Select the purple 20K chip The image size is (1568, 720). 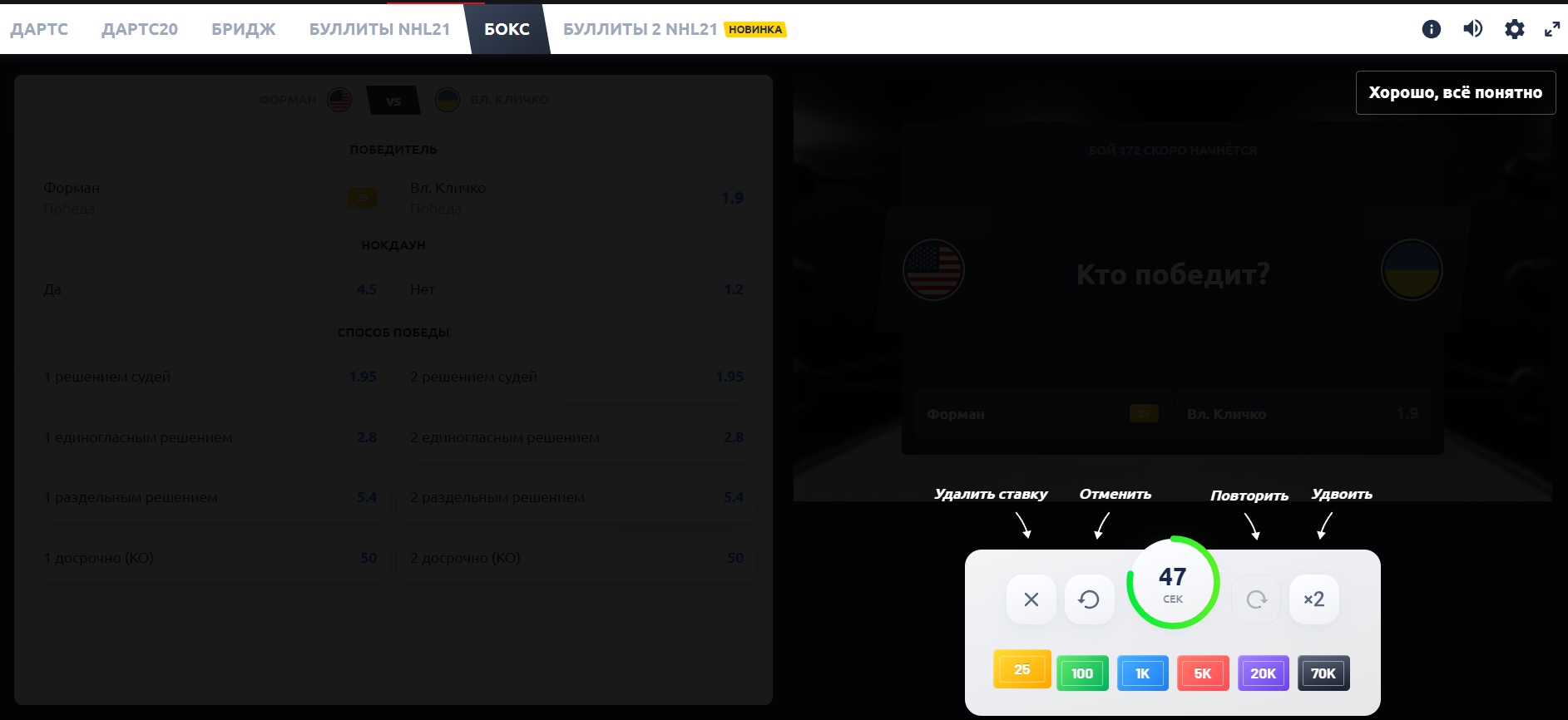[1263, 673]
